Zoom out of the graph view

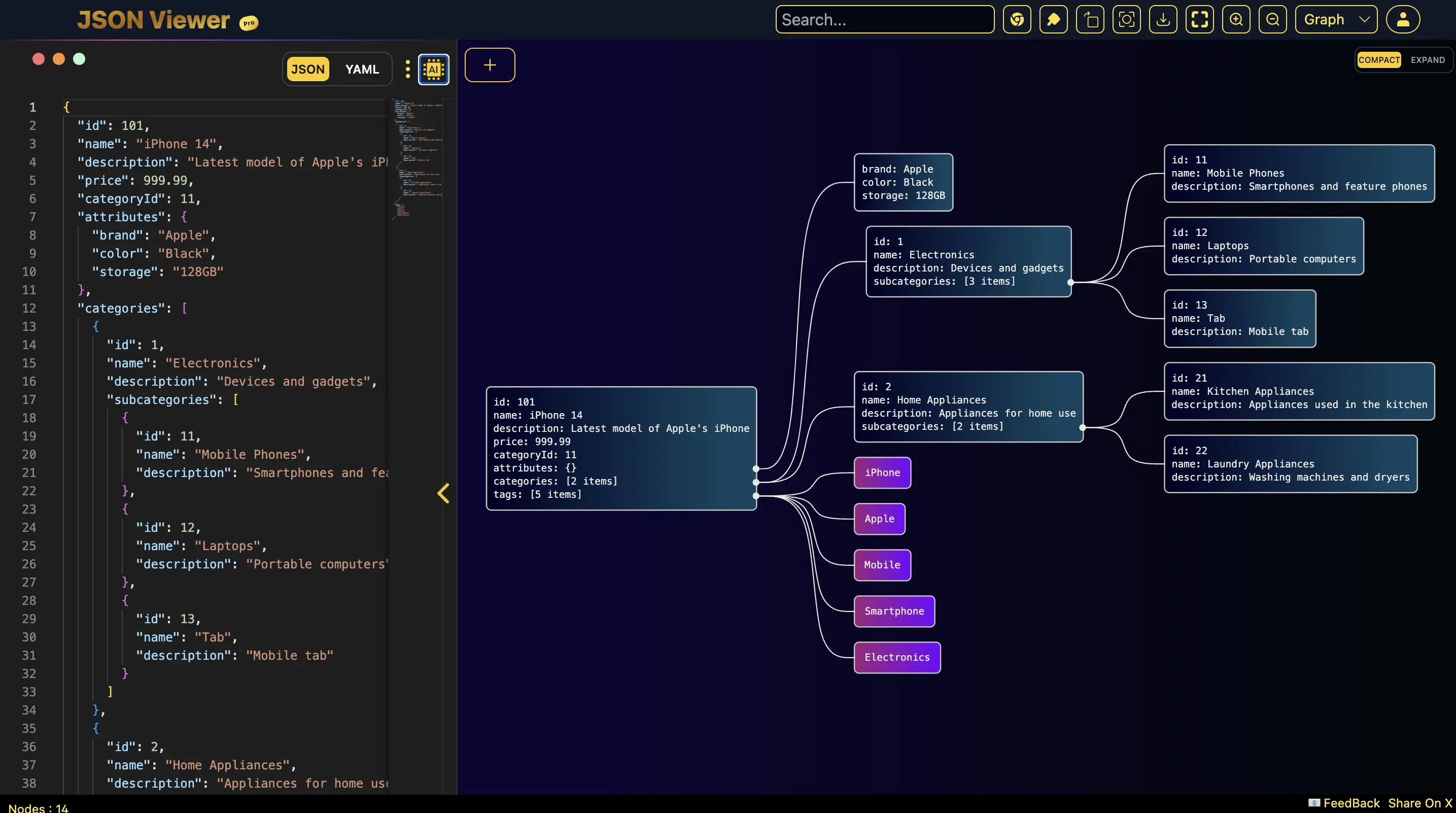1273,19
